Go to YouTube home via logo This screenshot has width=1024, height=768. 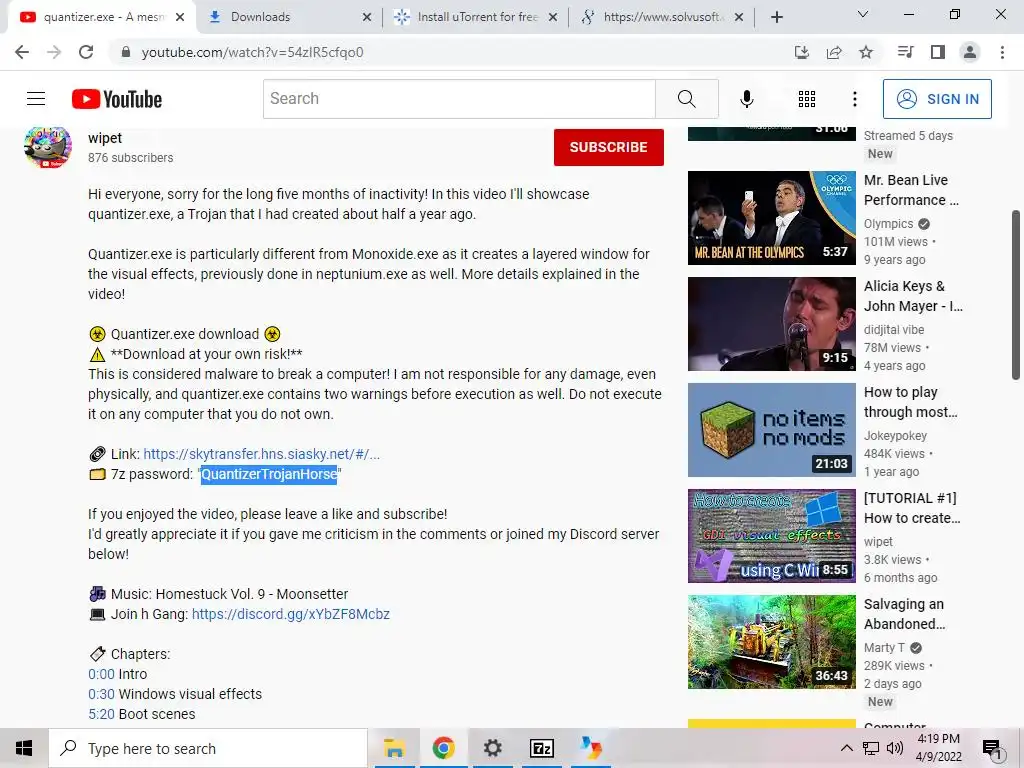point(117,99)
